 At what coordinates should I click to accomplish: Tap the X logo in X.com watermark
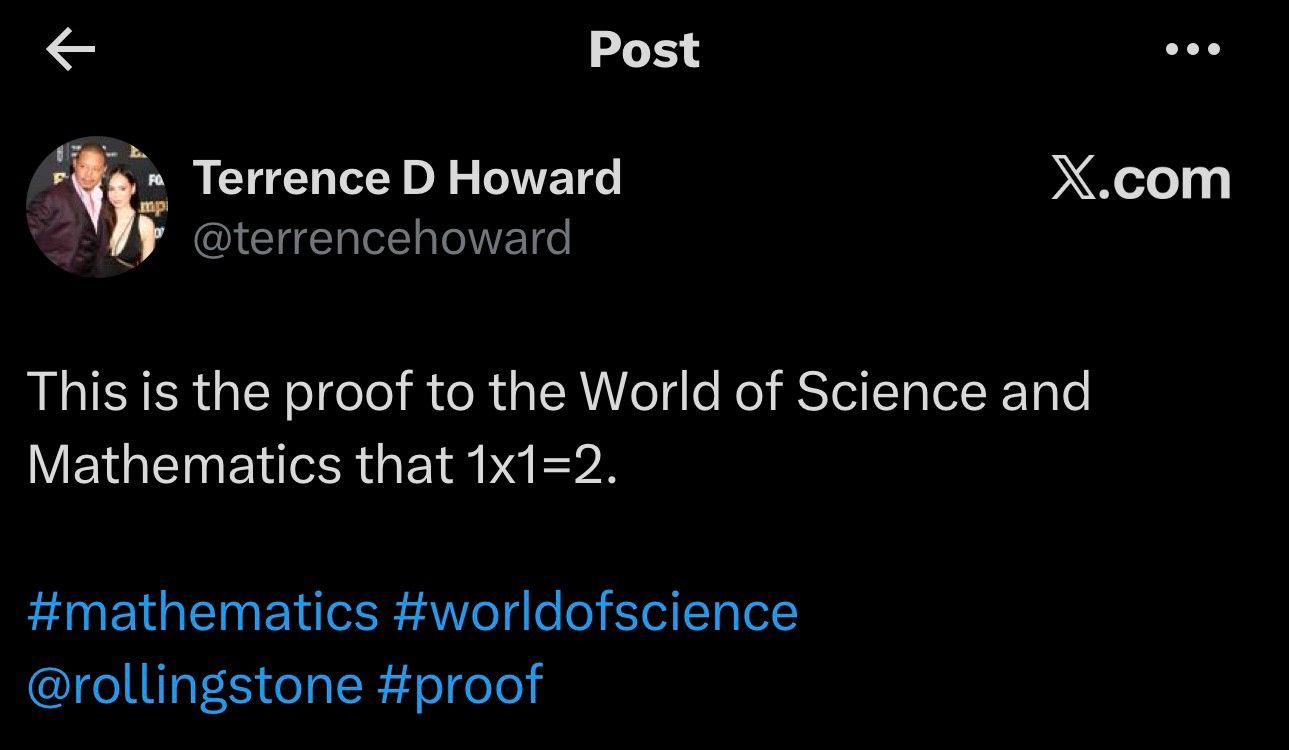tap(1073, 180)
